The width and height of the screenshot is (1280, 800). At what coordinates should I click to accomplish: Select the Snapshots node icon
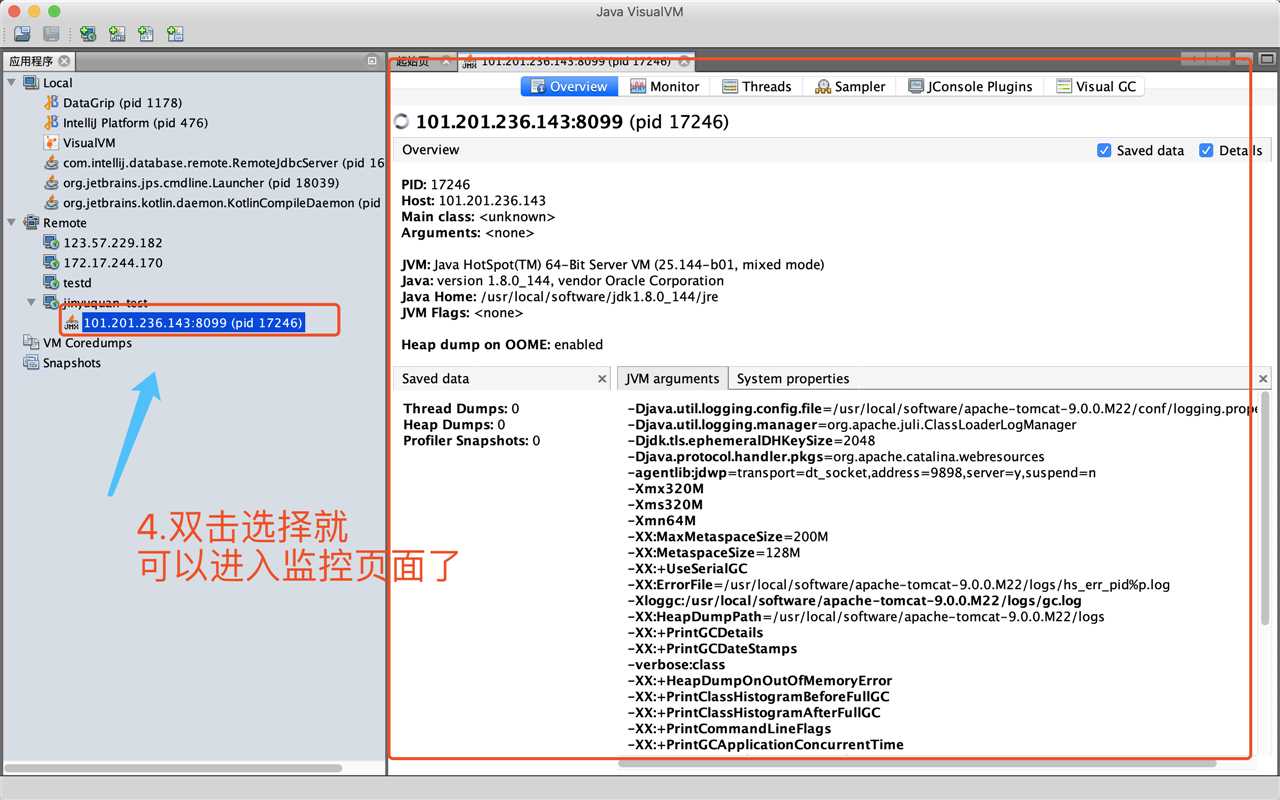pyautogui.click(x=31, y=363)
